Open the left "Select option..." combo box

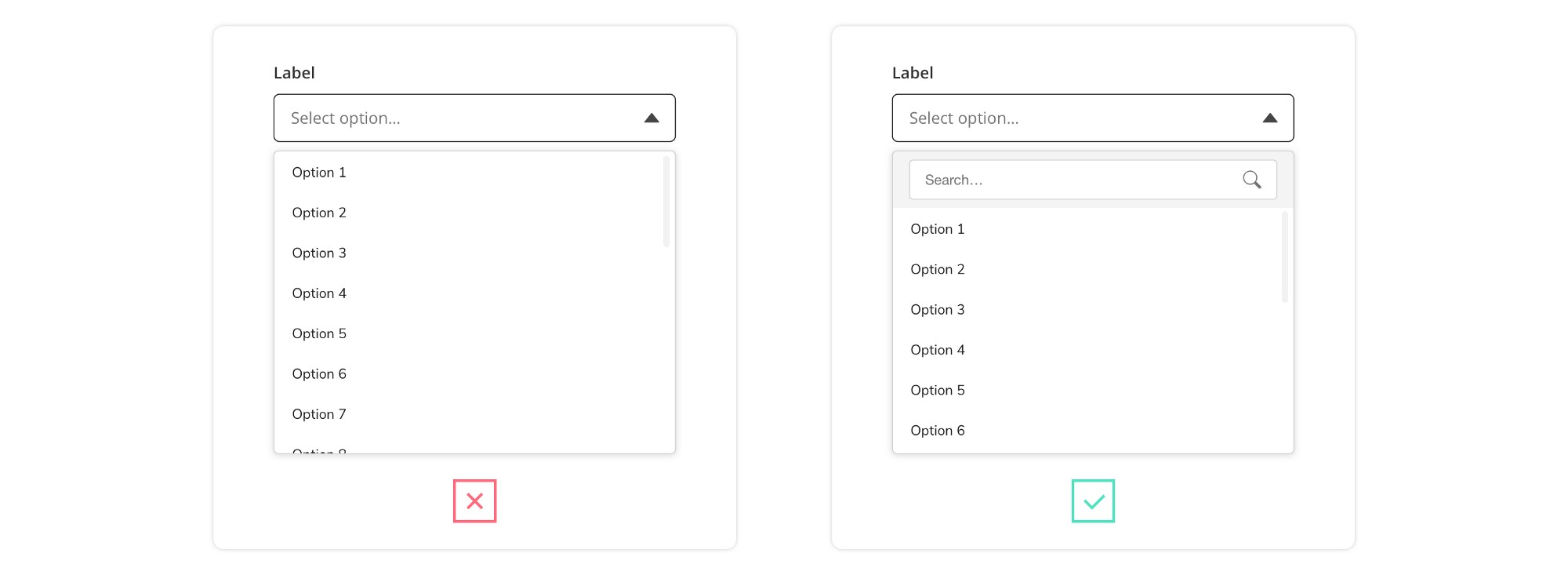tap(474, 118)
